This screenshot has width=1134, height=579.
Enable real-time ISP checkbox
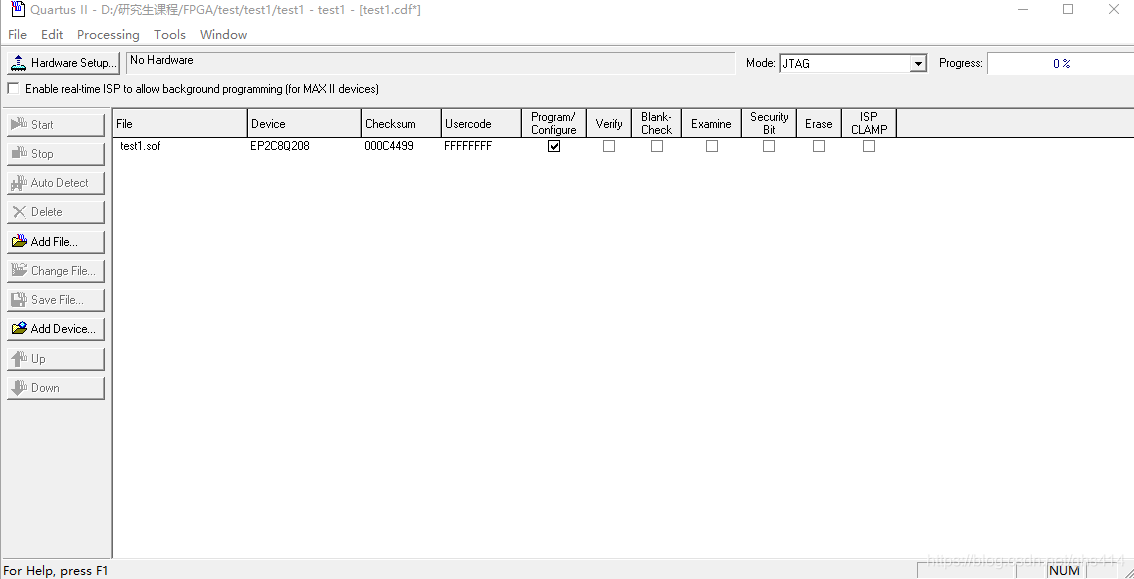coord(13,88)
